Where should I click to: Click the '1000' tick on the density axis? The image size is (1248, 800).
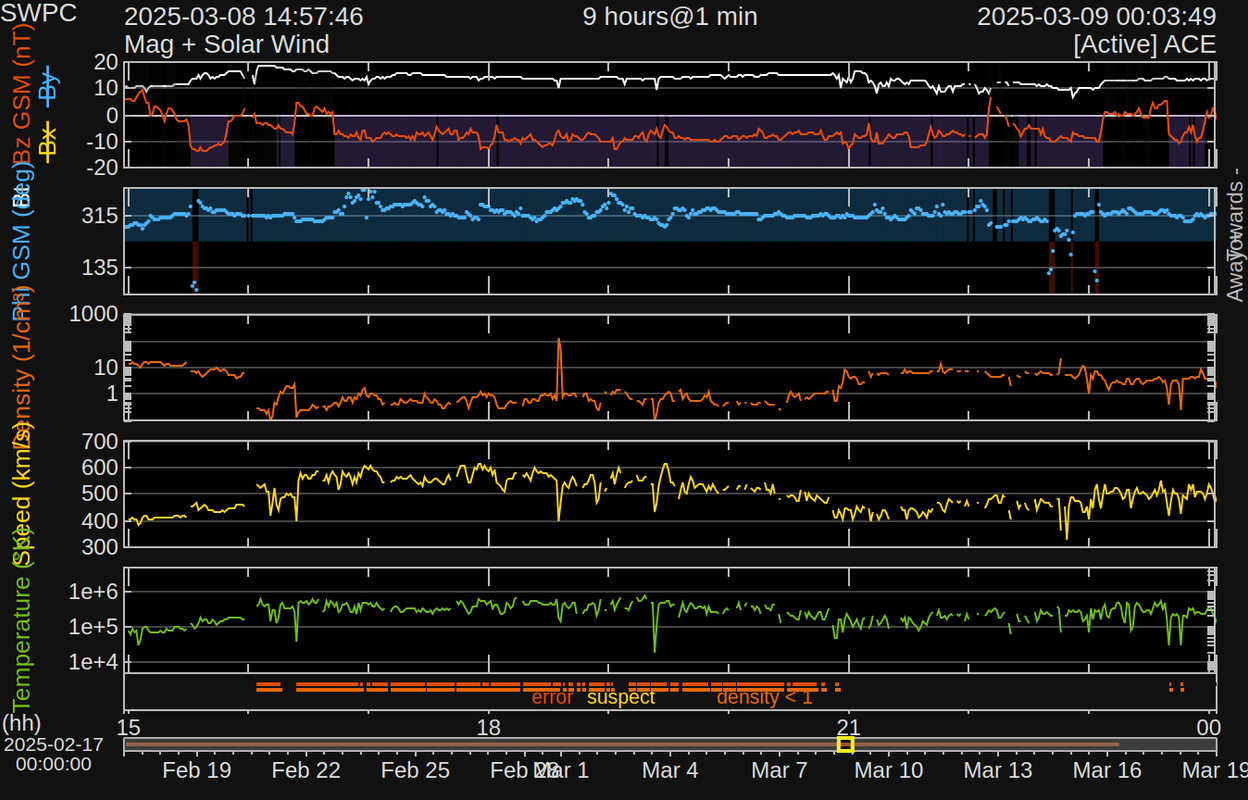tap(94, 315)
